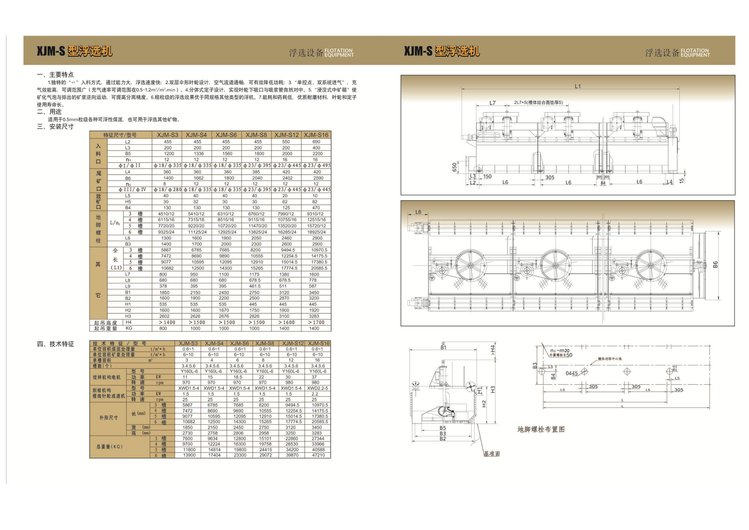Click the L1 dimension label above elevation drawing

click(x=579, y=88)
